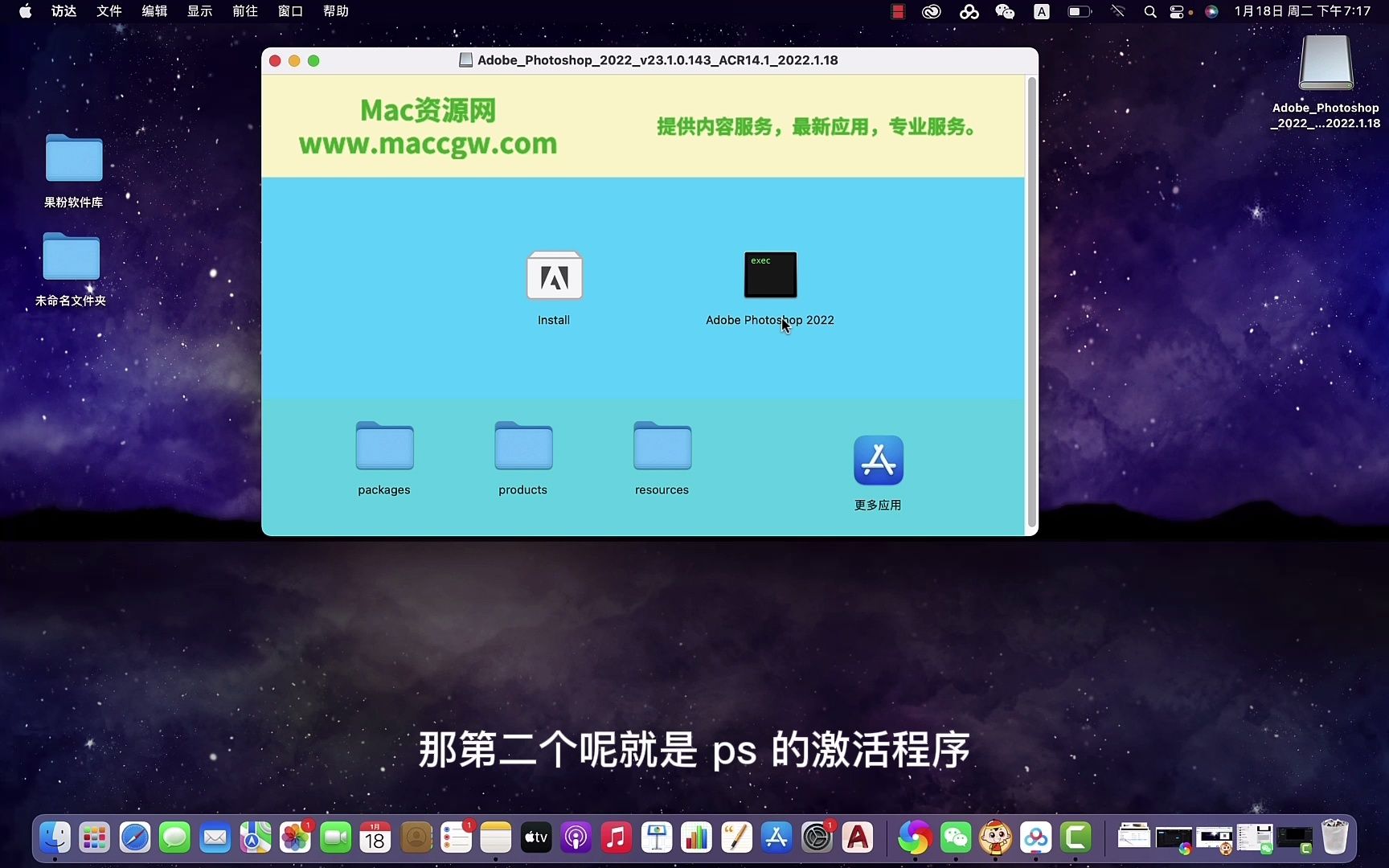Open Pages from the Dock
Viewport: 1389px width, 868px height.
[x=737, y=838]
